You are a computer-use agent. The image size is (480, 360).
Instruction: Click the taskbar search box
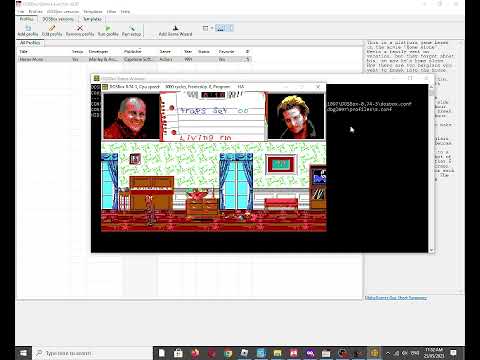tap(93, 353)
